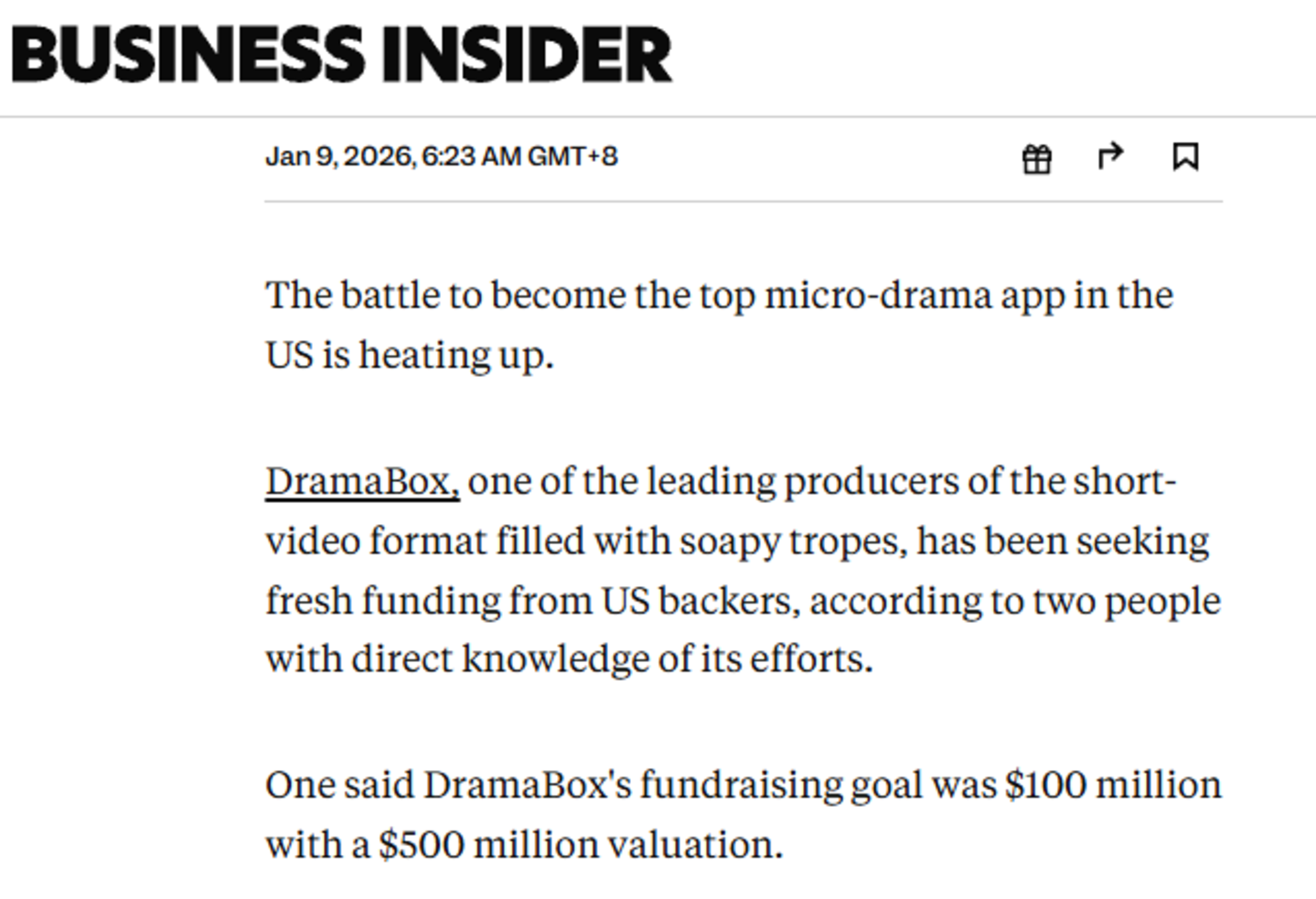Click the words 'direct knowledge of its efforts'
The image size is (1316, 899).
[612, 658]
